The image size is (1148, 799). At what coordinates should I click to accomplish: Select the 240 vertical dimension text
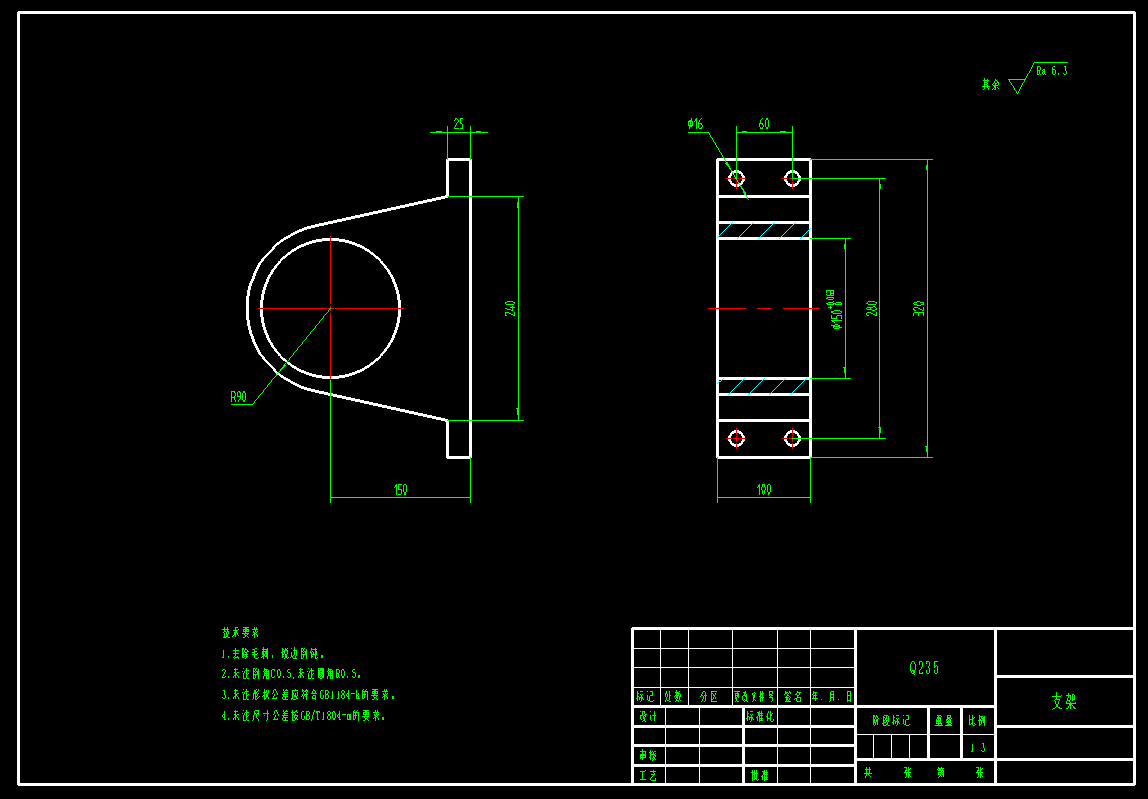pyautogui.click(x=510, y=308)
